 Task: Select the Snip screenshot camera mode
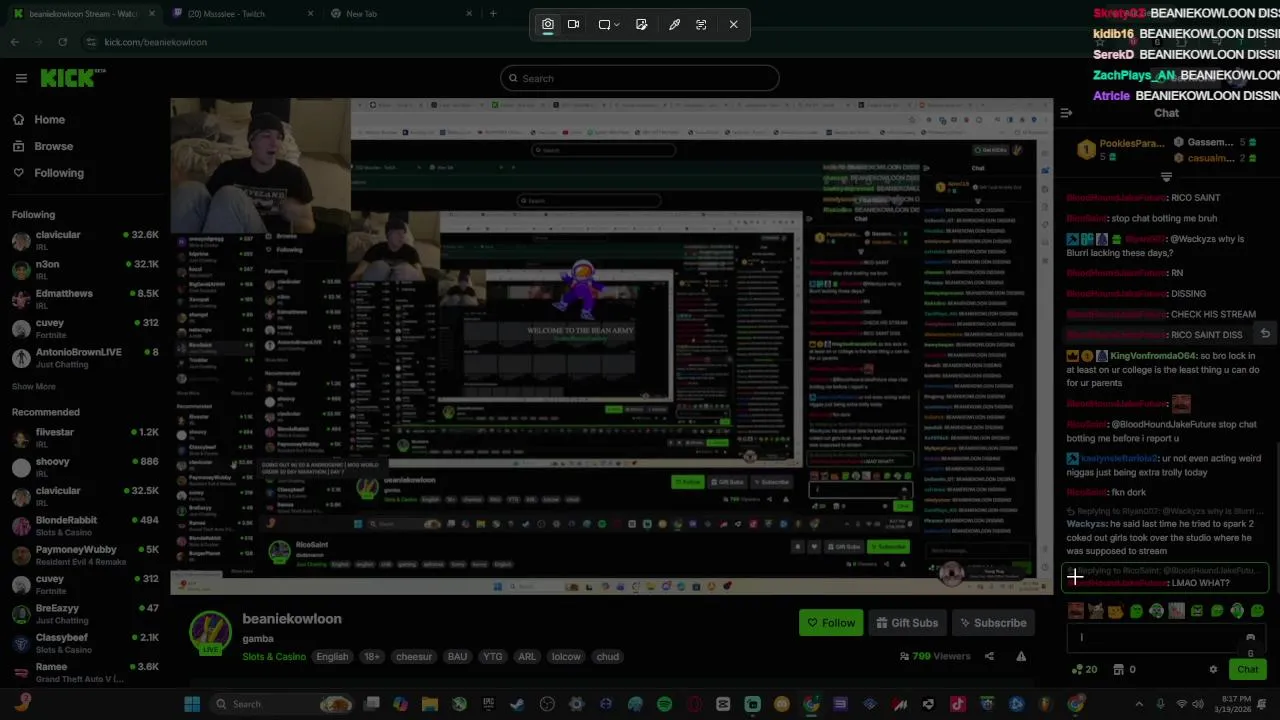click(548, 24)
